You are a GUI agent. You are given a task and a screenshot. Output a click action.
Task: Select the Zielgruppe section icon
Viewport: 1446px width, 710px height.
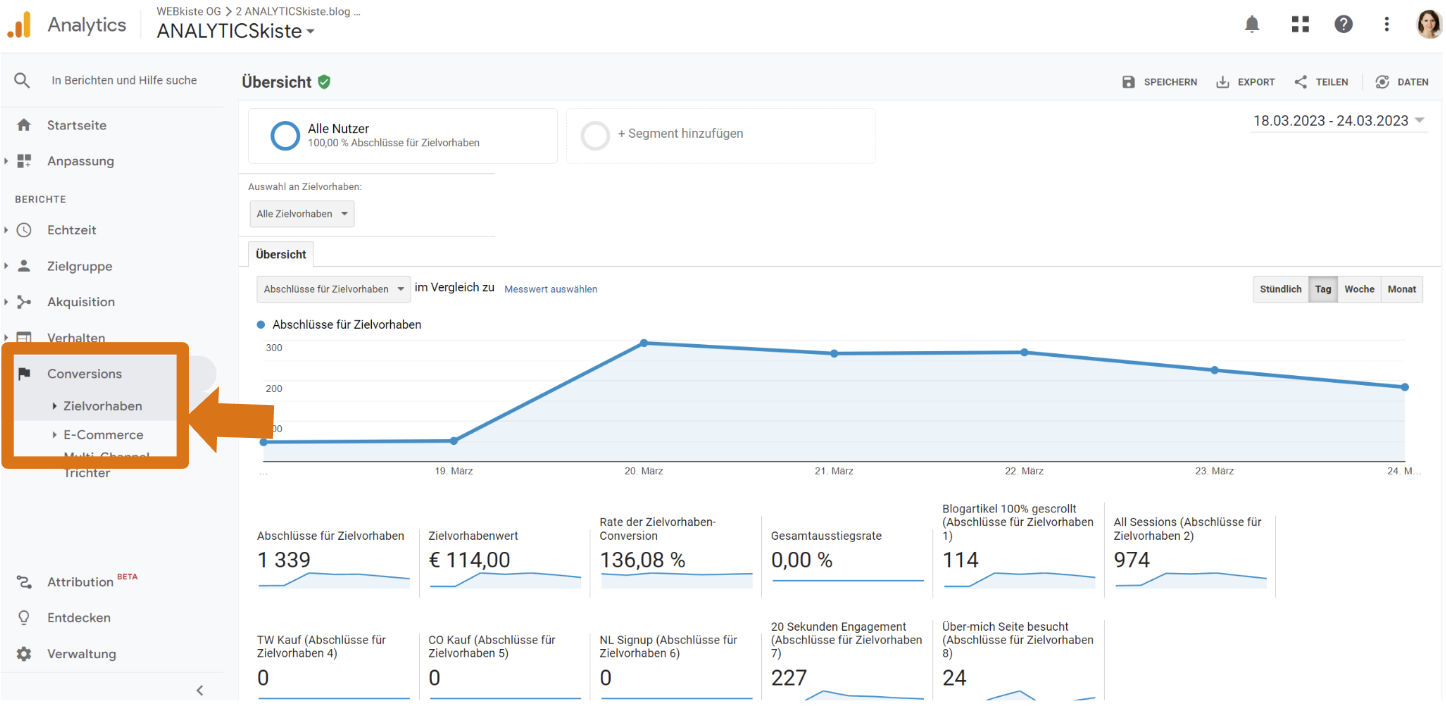coord(22,266)
